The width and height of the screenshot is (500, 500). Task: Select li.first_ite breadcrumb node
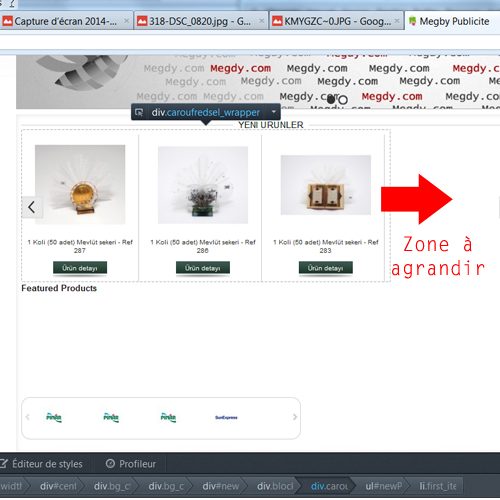438,486
